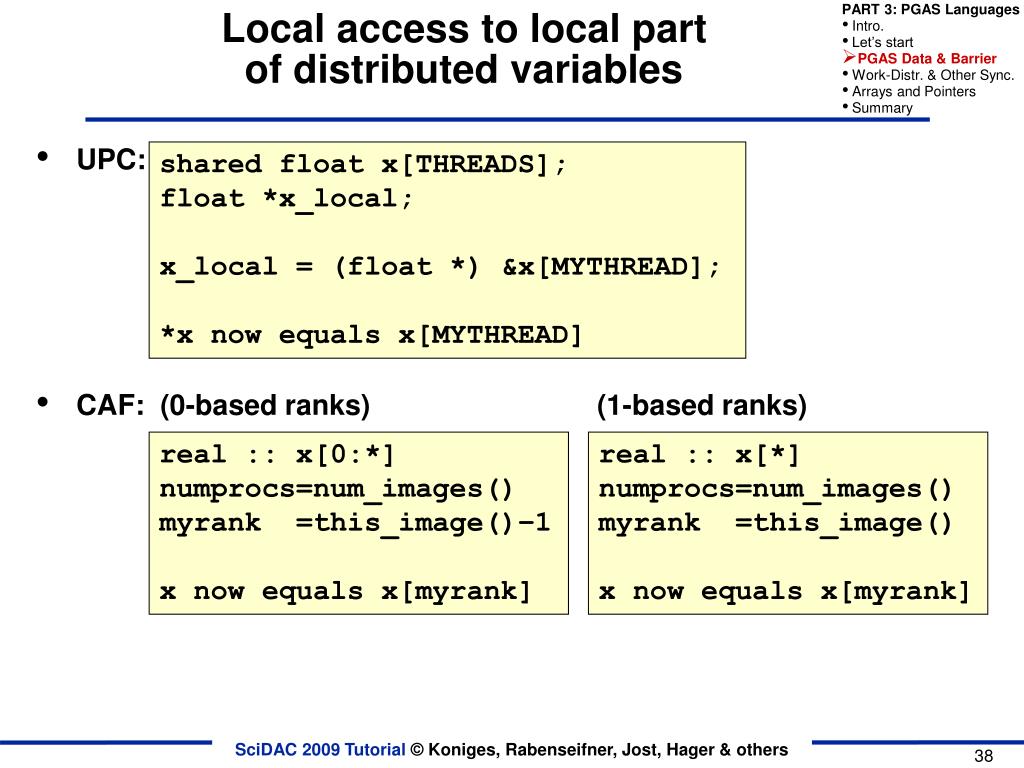1024x768 pixels.
Task: Go to the Summary outline entry
Action: [882, 108]
